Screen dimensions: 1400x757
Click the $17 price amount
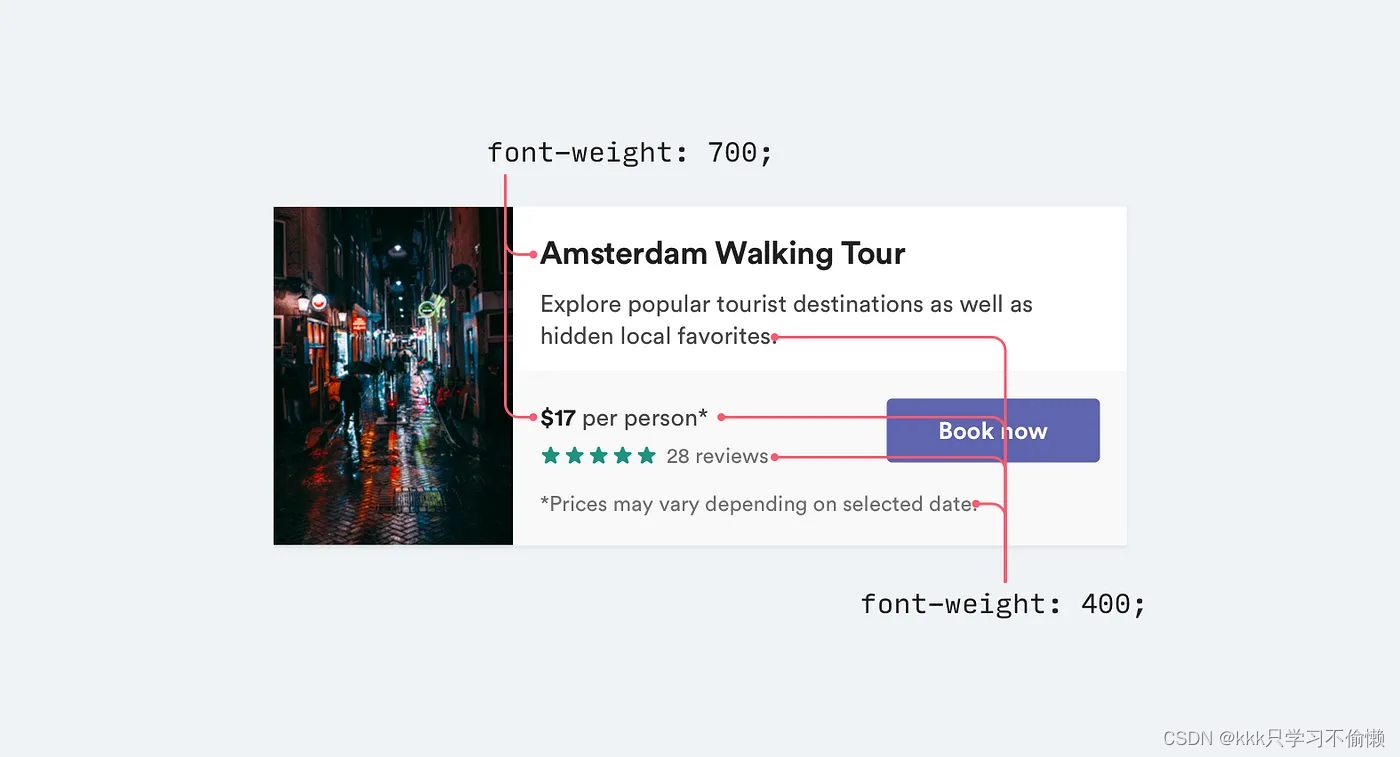click(x=558, y=418)
